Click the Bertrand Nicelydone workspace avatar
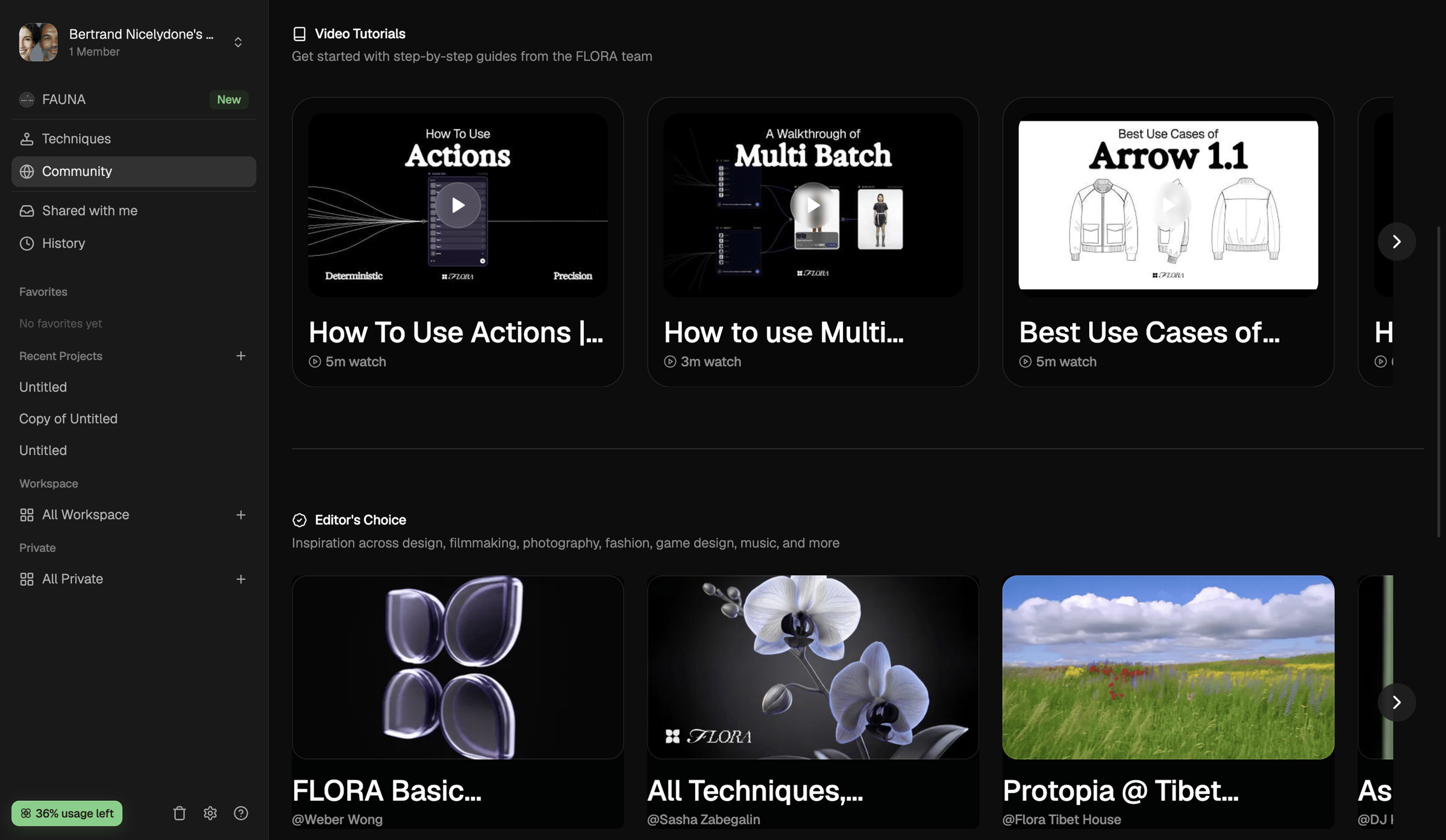The width and height of the screenshot is (1446, 840). (39, 42)
